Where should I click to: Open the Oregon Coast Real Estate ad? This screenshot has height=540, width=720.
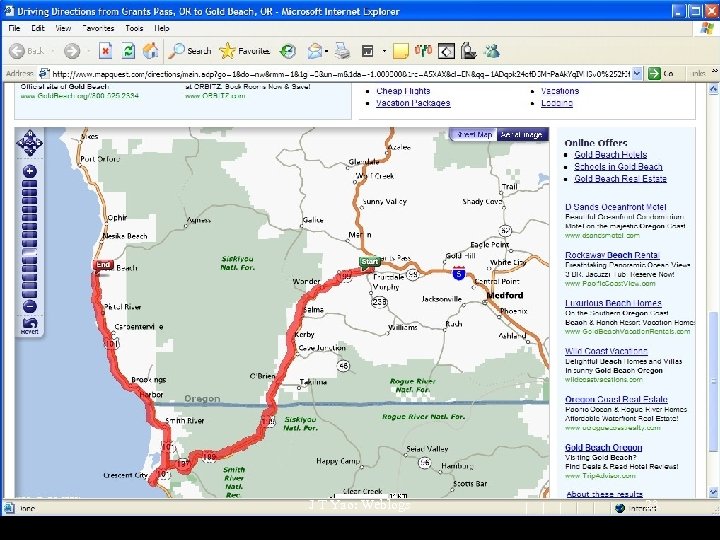[616, 399]
